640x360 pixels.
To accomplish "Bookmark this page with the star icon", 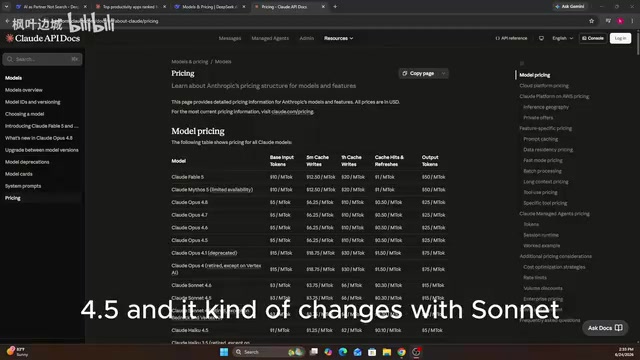I will (591, 21).
